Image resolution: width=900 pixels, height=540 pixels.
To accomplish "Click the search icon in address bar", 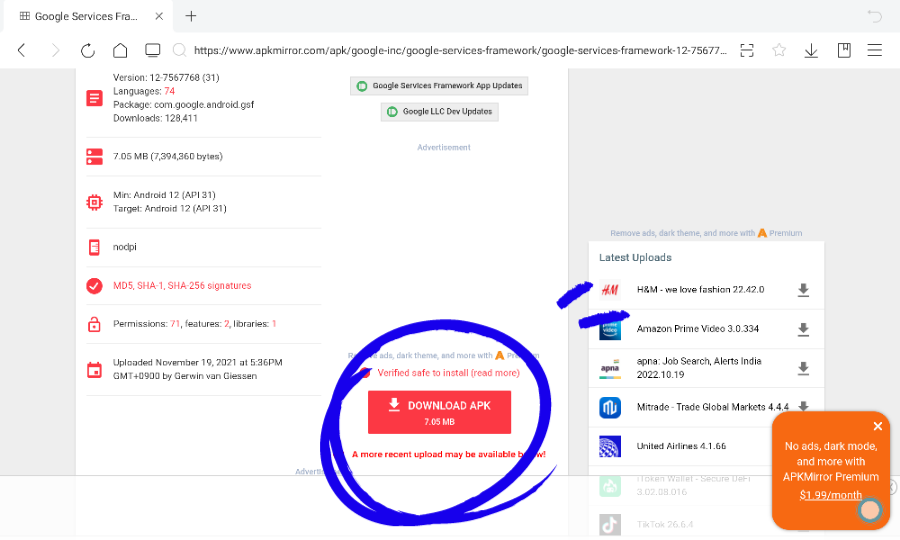I will (180, 50).
